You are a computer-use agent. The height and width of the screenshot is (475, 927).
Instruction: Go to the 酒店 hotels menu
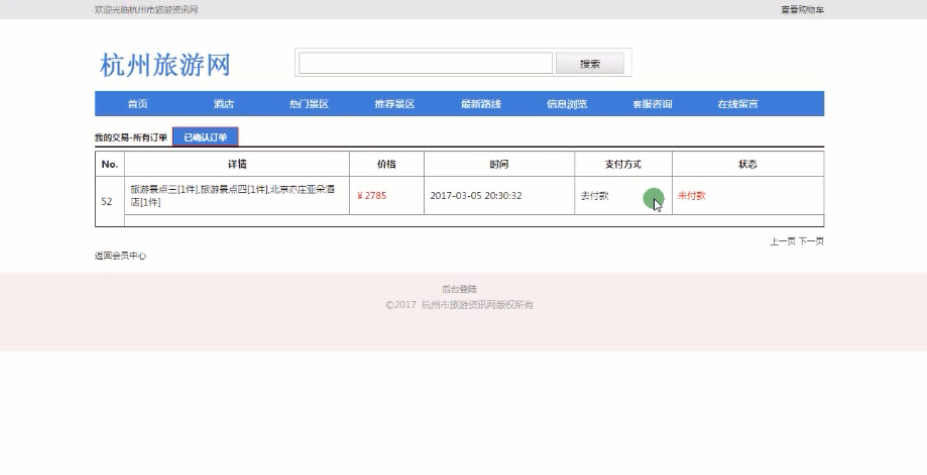(223, 104)
